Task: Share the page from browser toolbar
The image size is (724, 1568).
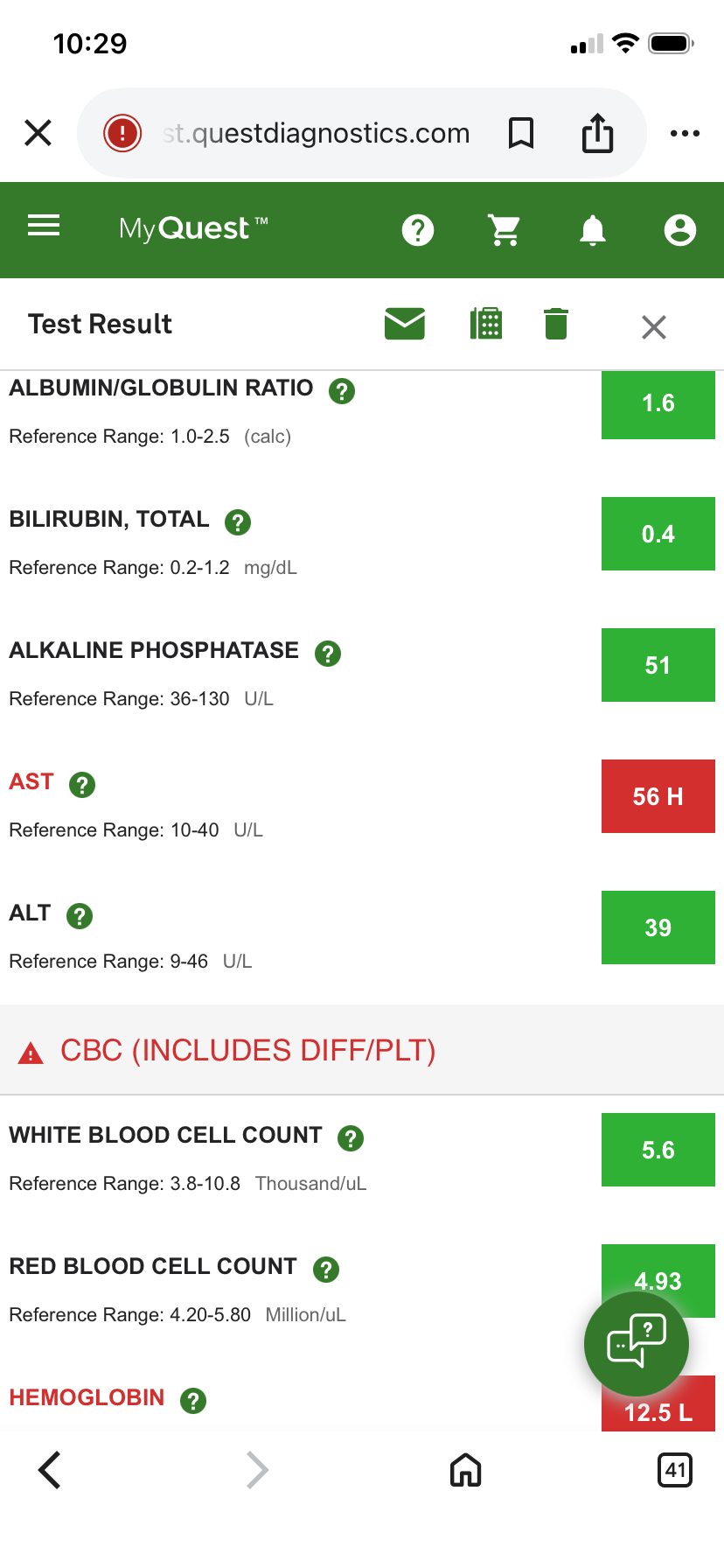Action: tap(598, 133)
